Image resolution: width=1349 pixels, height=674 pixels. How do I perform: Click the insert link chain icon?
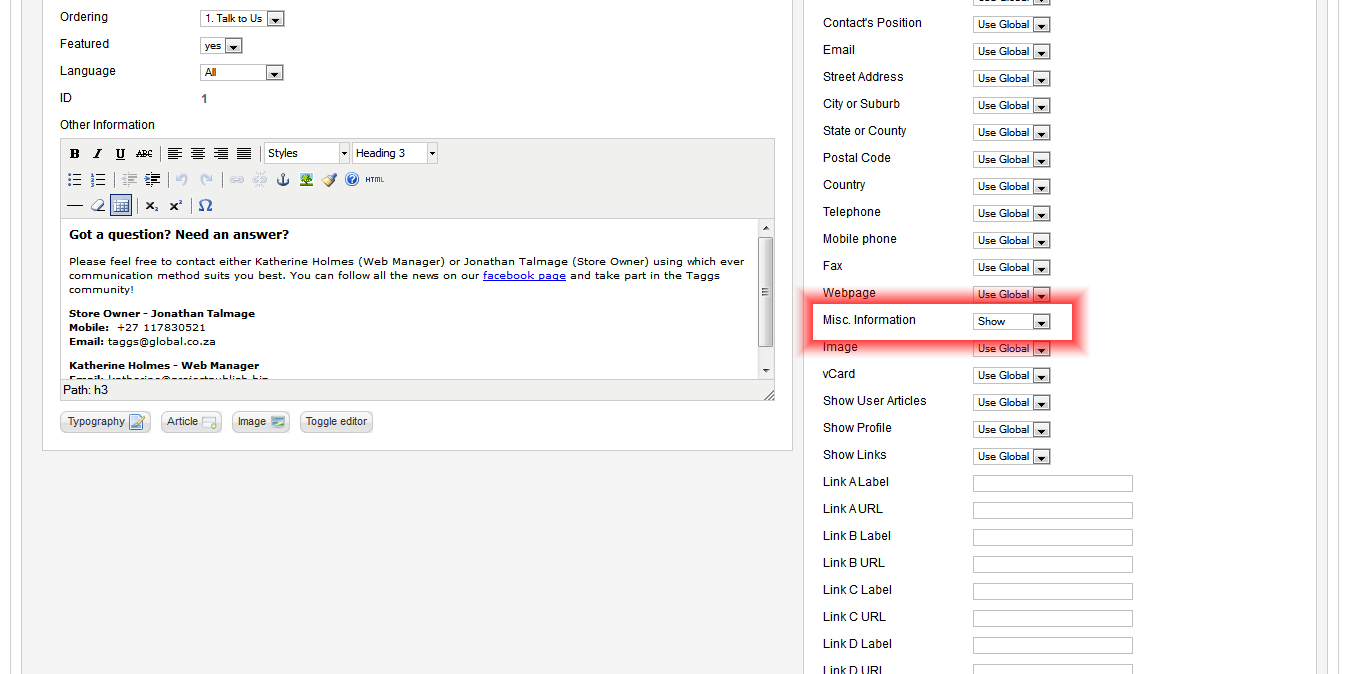point(236,180)
